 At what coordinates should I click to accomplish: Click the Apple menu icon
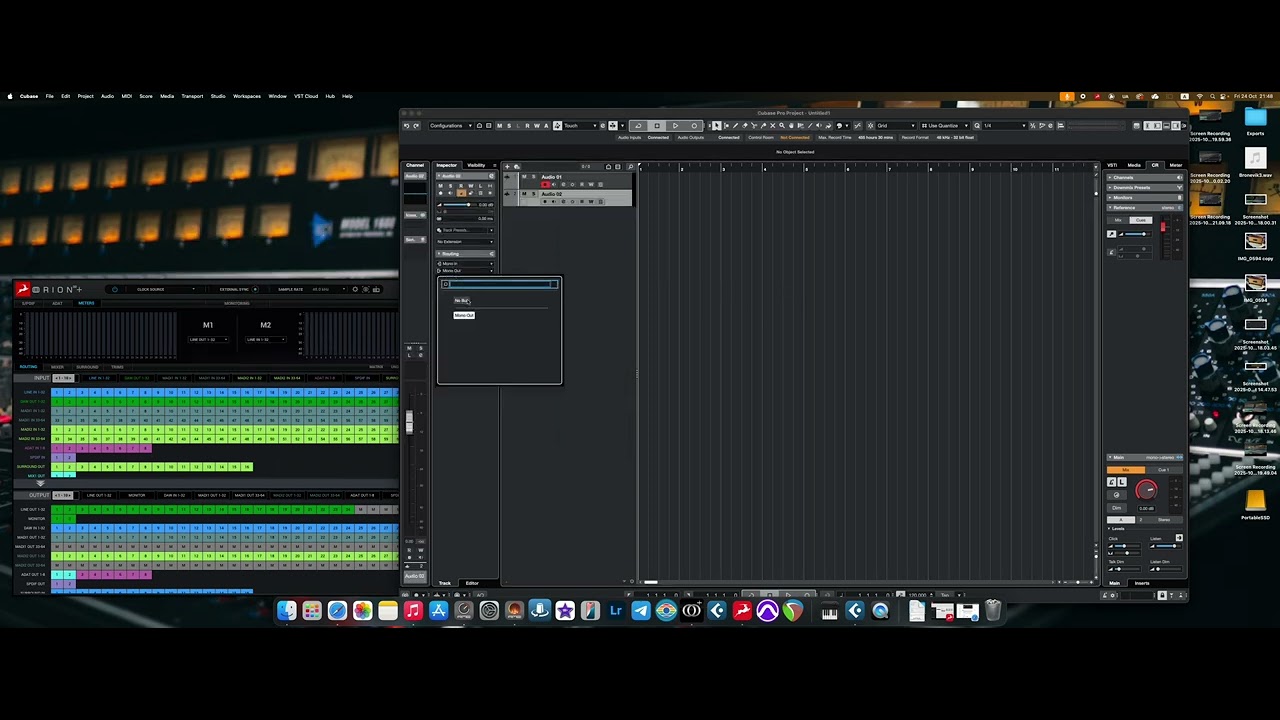(10, 96)
